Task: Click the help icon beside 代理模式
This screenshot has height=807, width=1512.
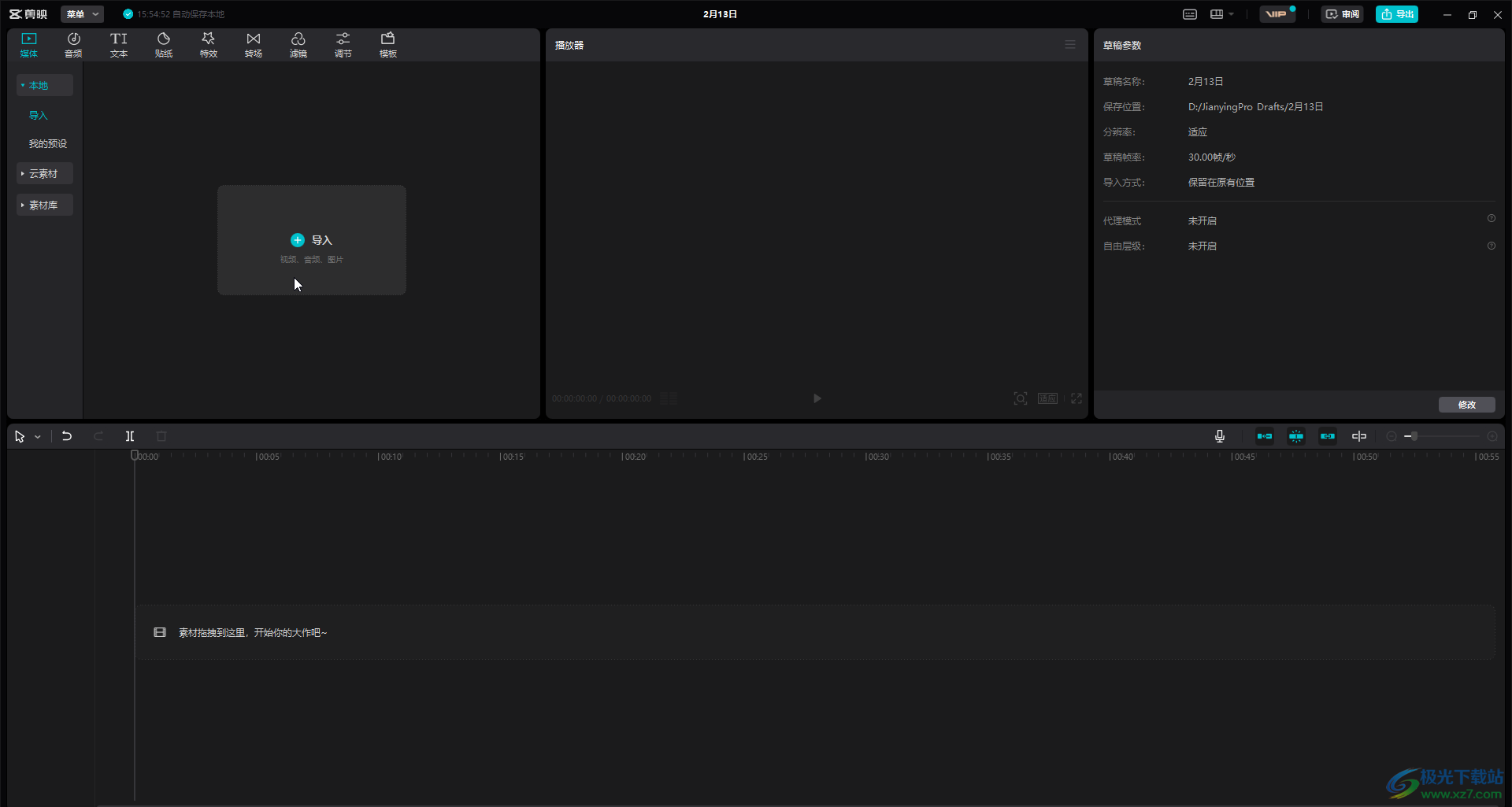Action: pyautogui.click(x=1492, y=219)
